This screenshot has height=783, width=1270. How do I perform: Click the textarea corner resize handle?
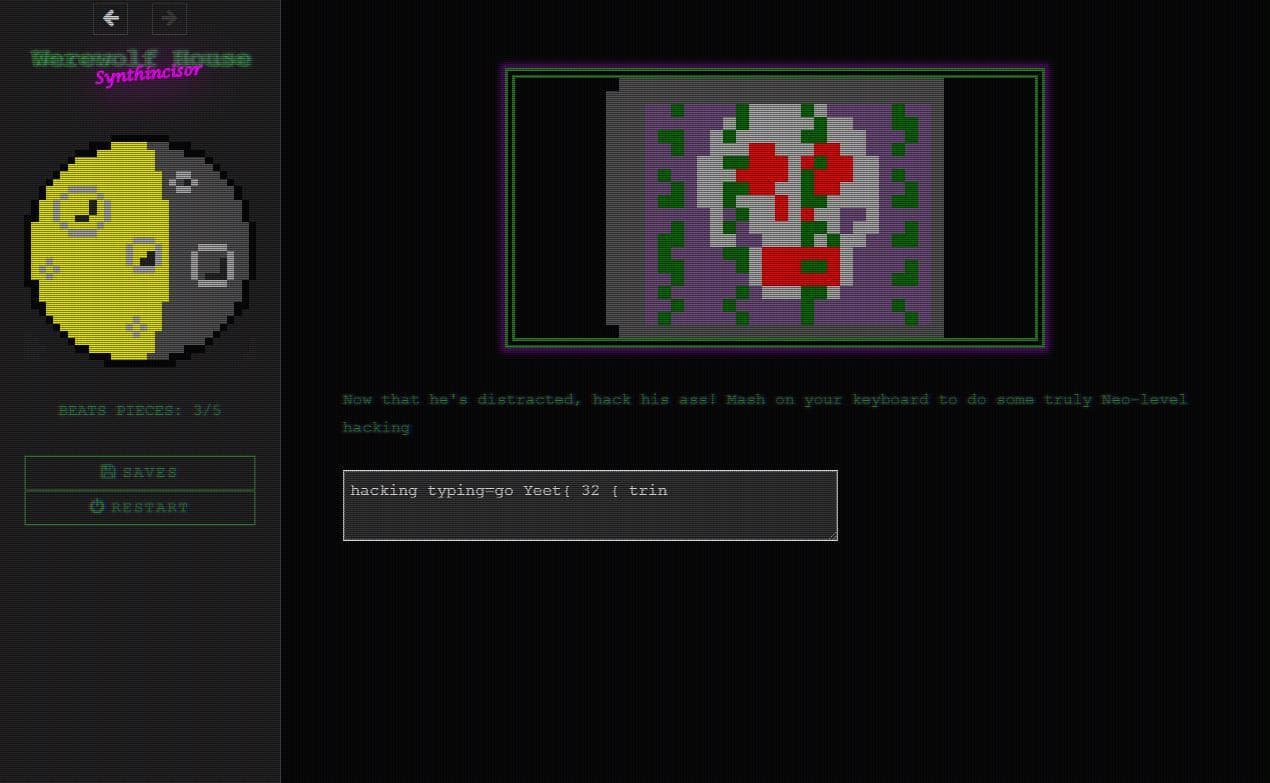831,535
